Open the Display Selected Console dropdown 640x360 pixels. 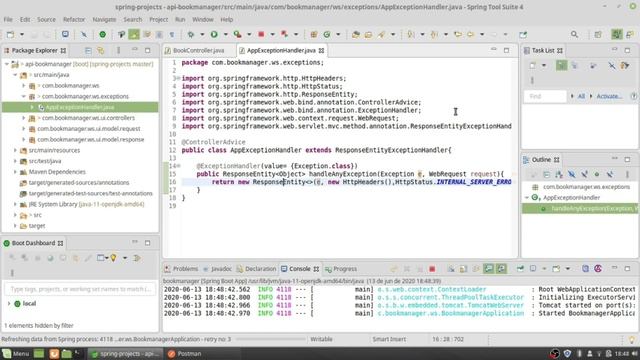click(x=544, y=269)
